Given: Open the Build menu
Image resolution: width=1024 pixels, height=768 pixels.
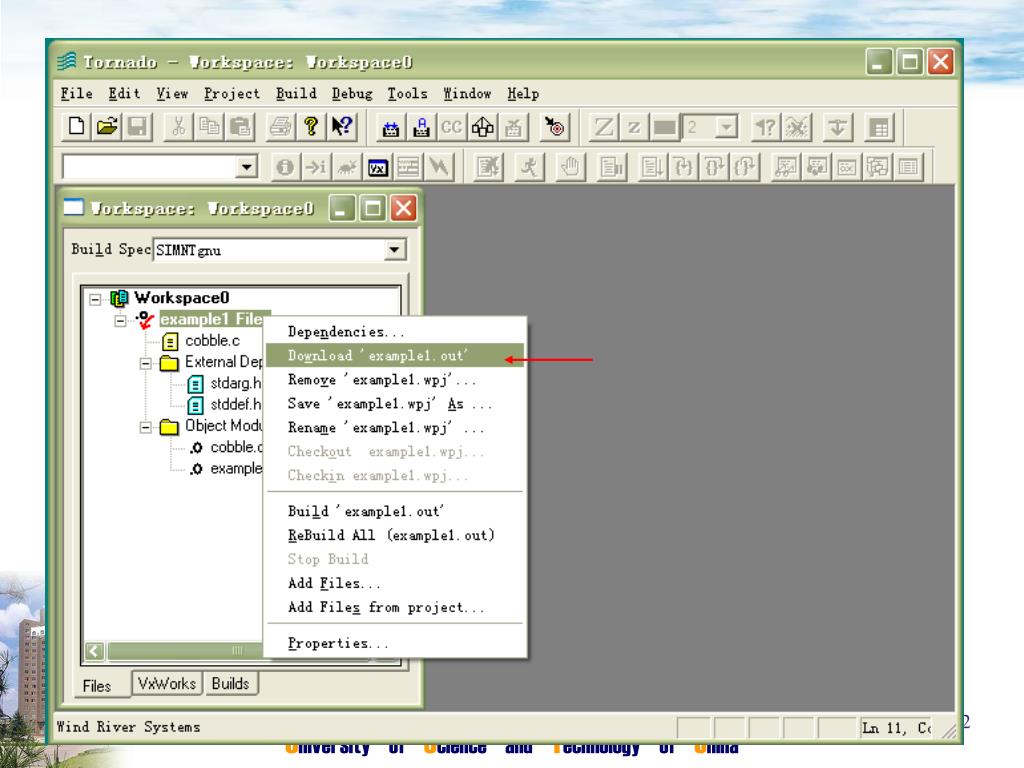Looking at the screenshot, I should [x=296, y=93].
